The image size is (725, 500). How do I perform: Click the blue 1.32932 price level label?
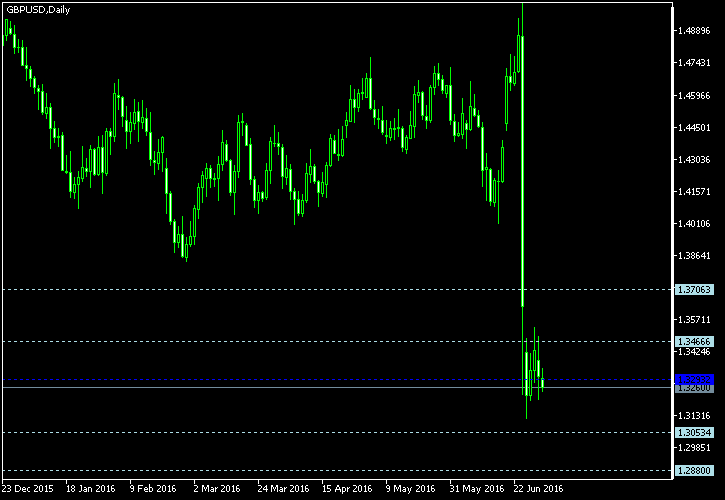point(694,380)
